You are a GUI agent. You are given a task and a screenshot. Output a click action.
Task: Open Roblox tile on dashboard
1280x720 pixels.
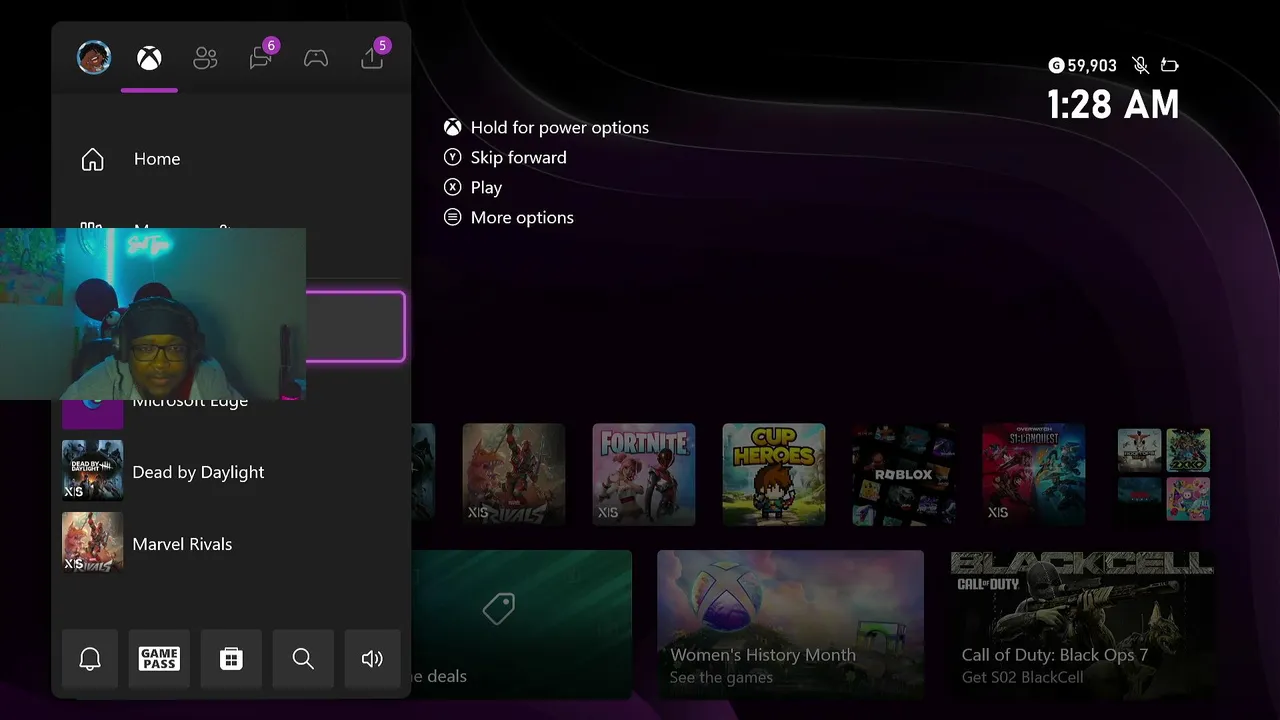pos(904,474)
